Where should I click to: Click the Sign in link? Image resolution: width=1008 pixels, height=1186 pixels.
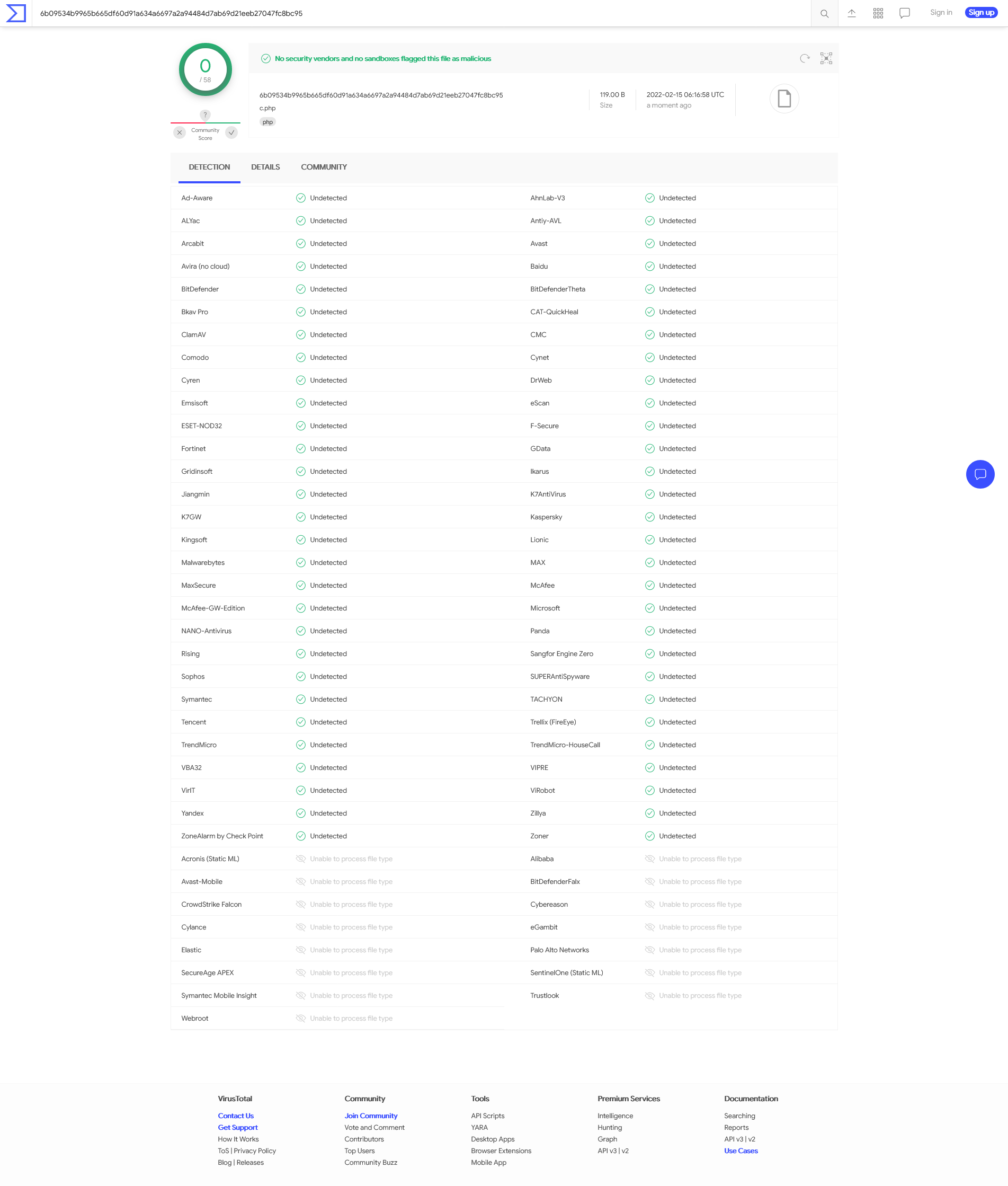coord(941,13)
